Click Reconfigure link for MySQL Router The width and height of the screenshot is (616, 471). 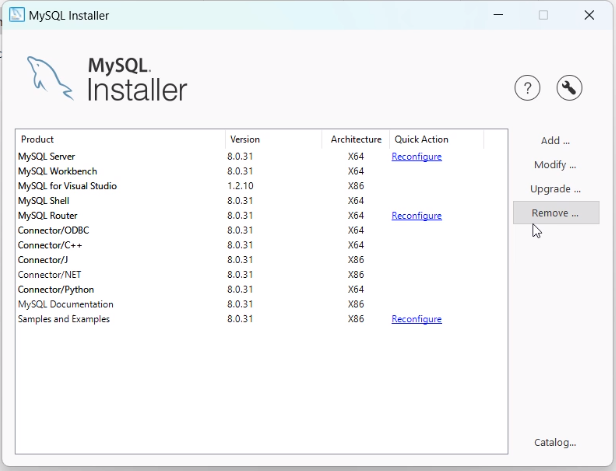(x=416, y=216)
